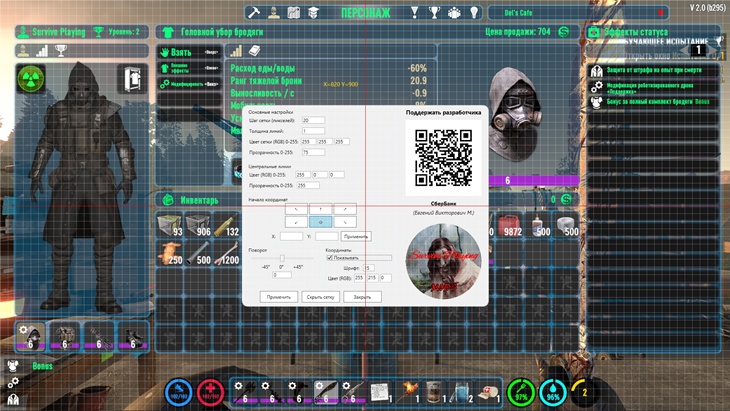Open the challenges trophy icon in top bar
This screenshot has height=411, width=730.
coord(434,13)
